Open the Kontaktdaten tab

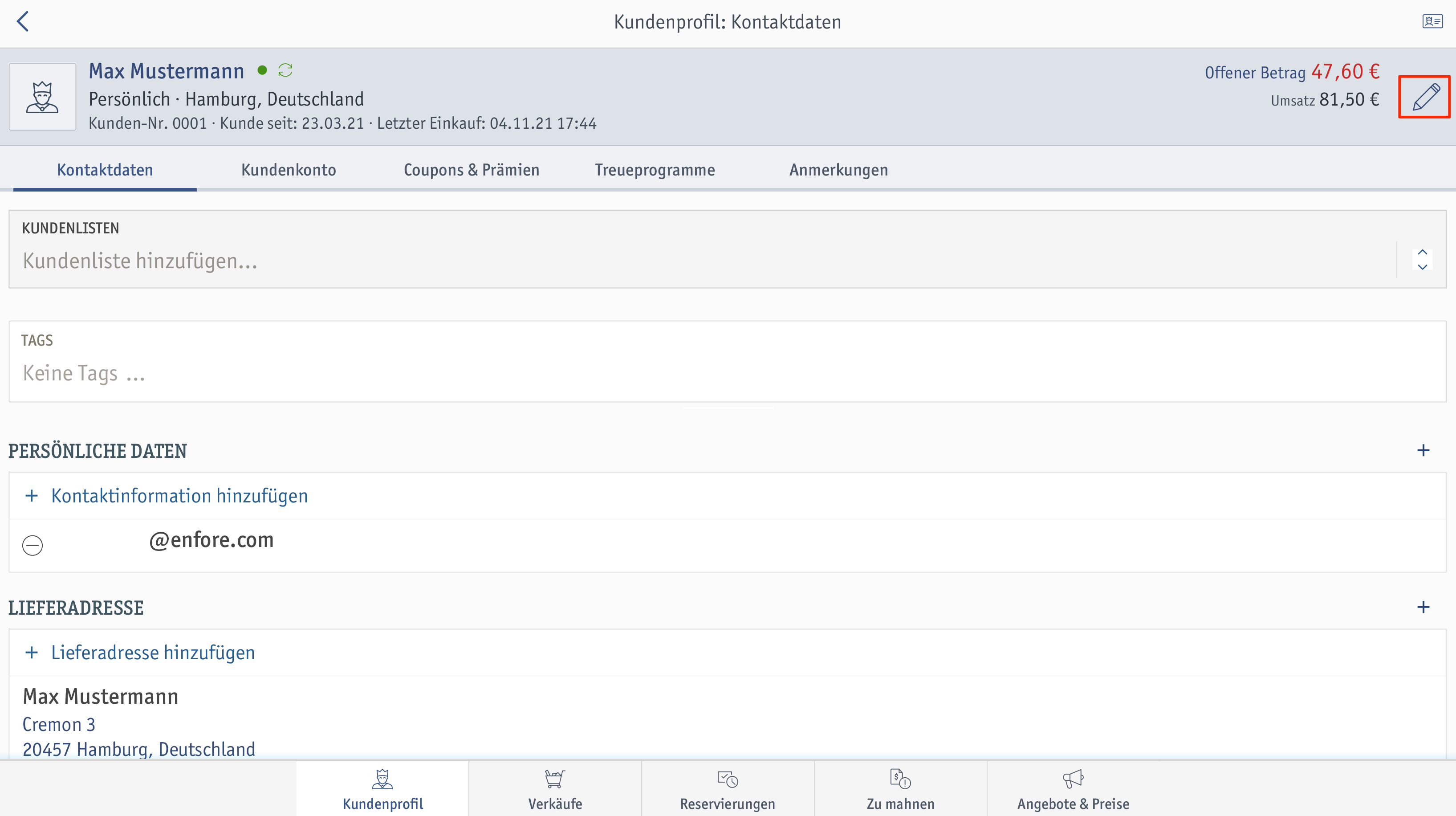[x=105, y=170]
